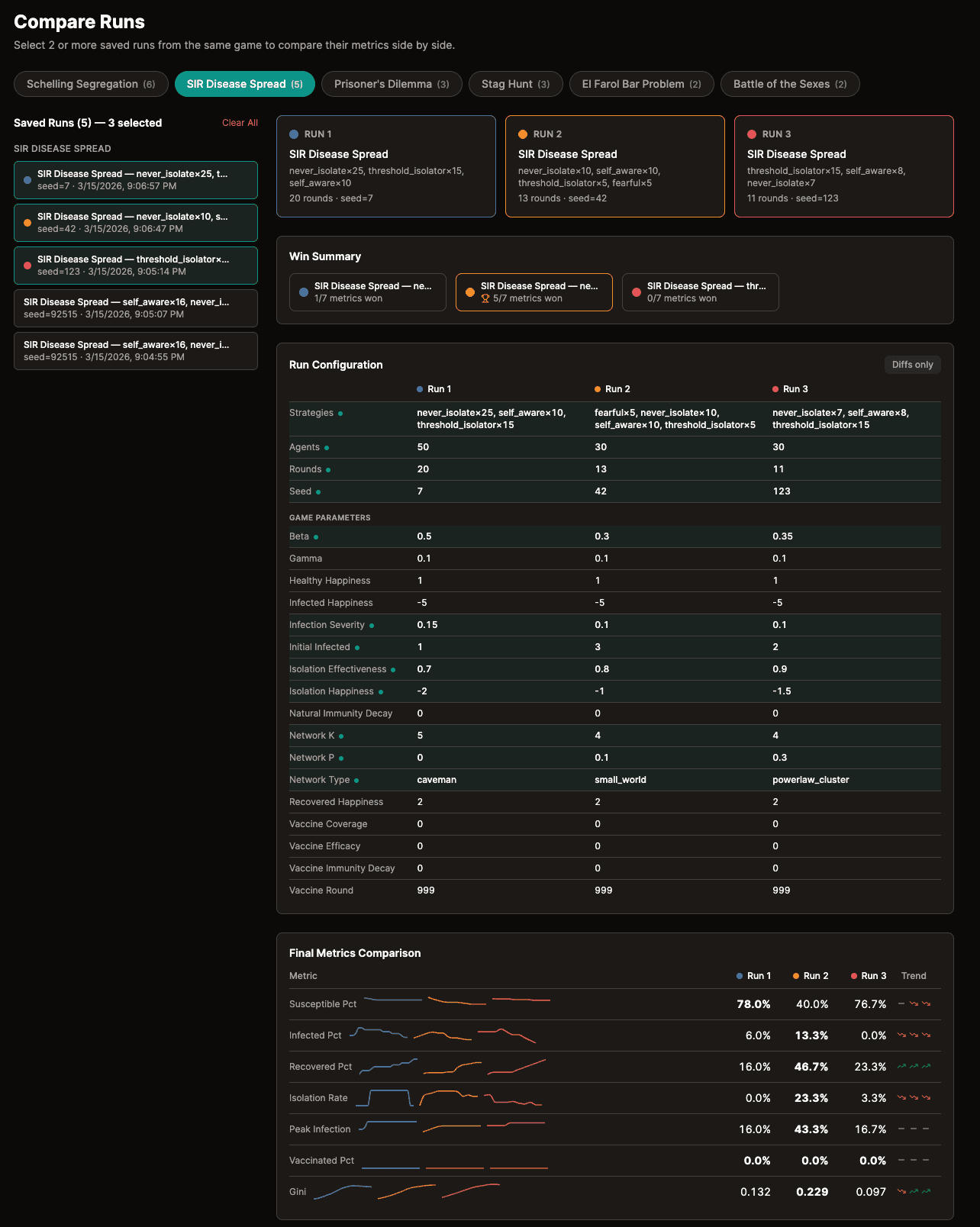Click the trophy icon in Win Summary
Image resolution: width=980 pixels, height=1227 pixels.
(485, 299)
